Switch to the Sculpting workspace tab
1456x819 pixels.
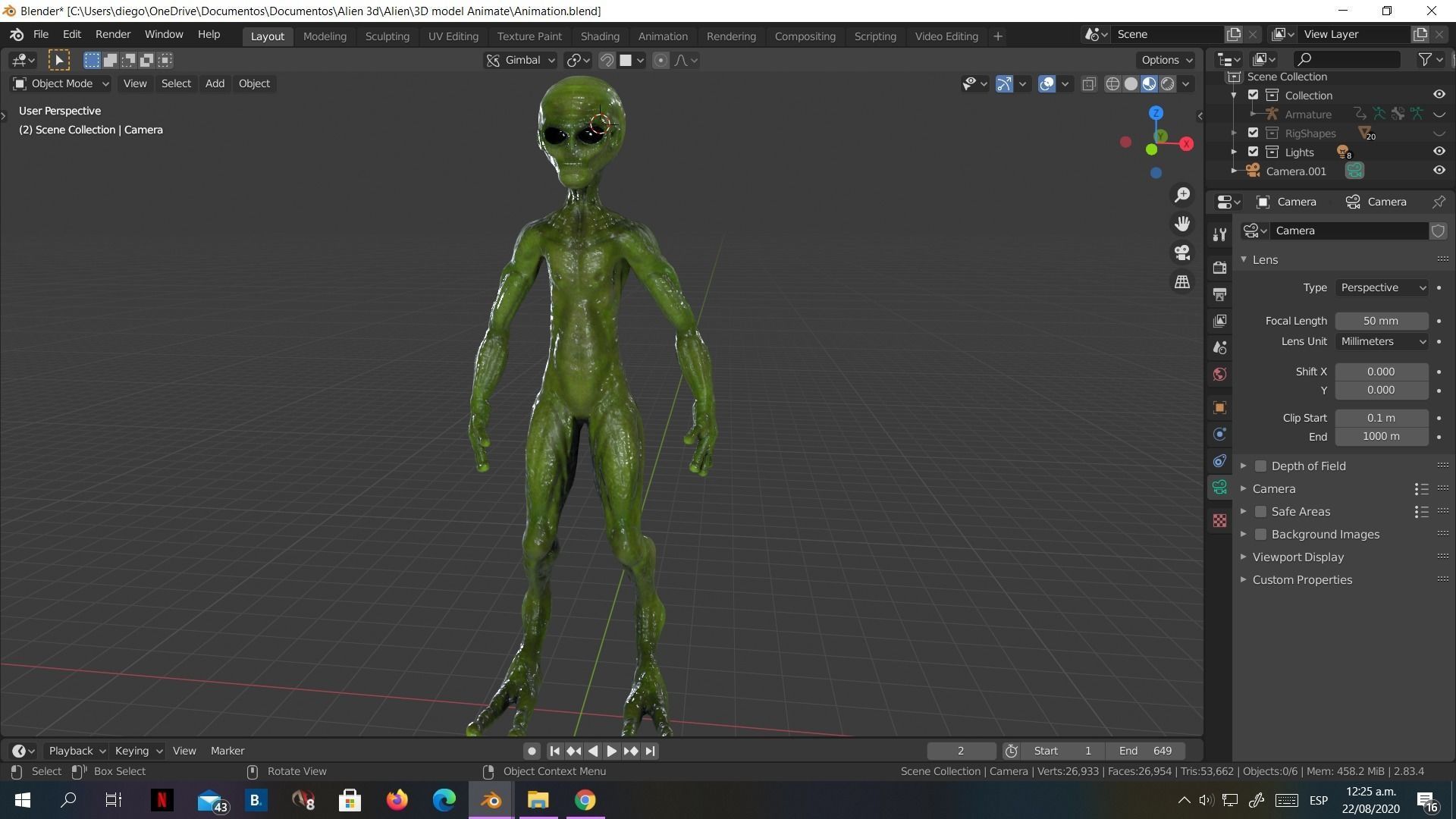click(x=387, y=36)
